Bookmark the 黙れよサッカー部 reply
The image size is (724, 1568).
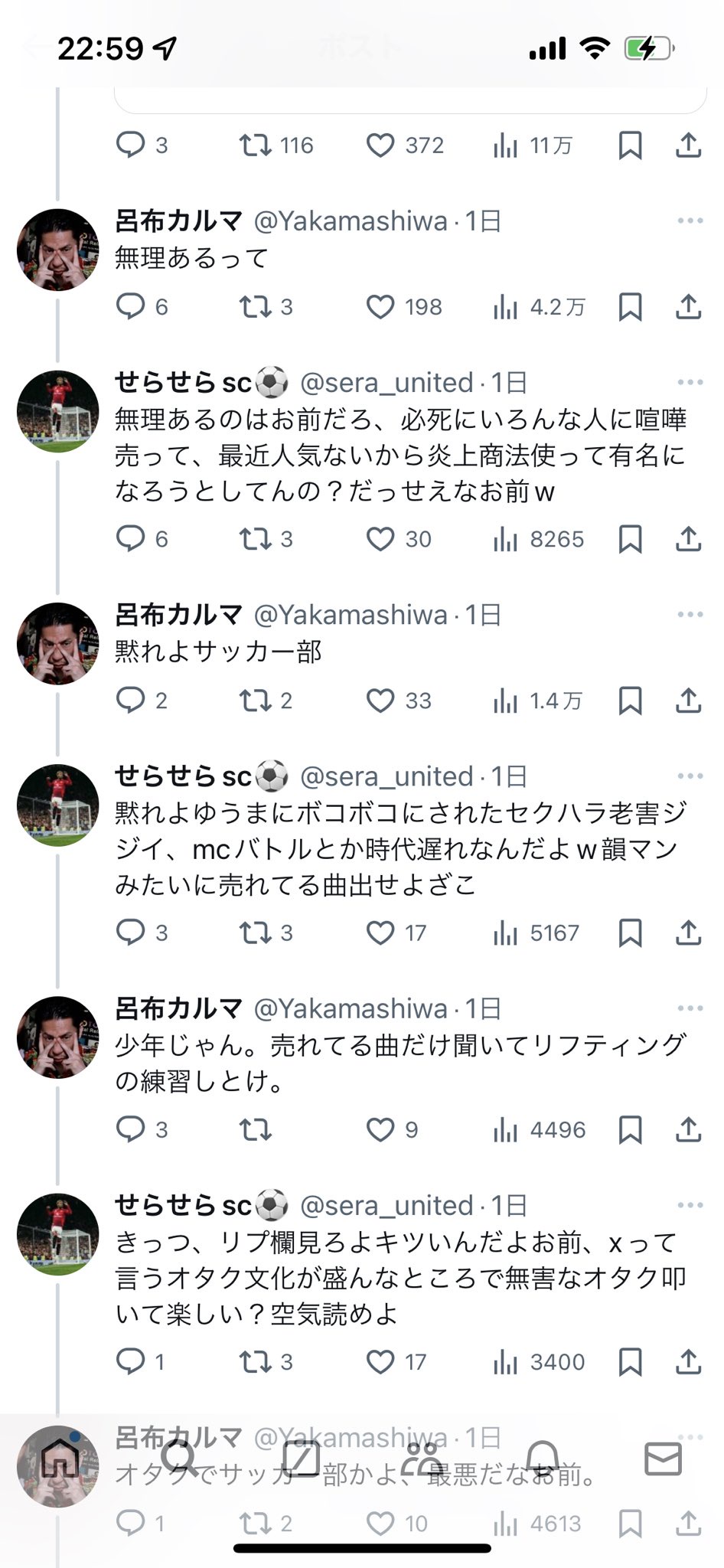coord(630,701)
